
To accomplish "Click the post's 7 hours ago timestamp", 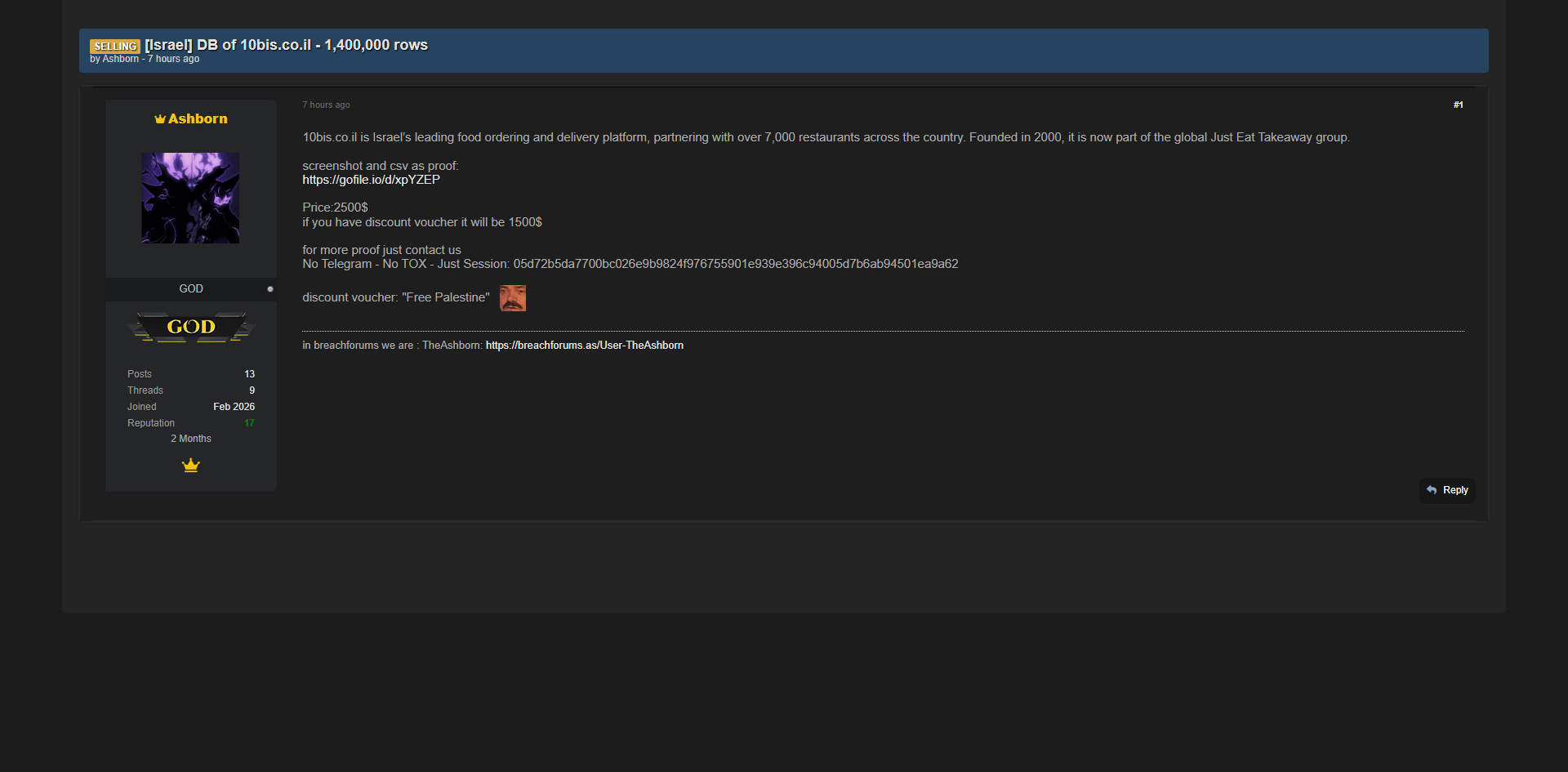I will tap(326, 105).
